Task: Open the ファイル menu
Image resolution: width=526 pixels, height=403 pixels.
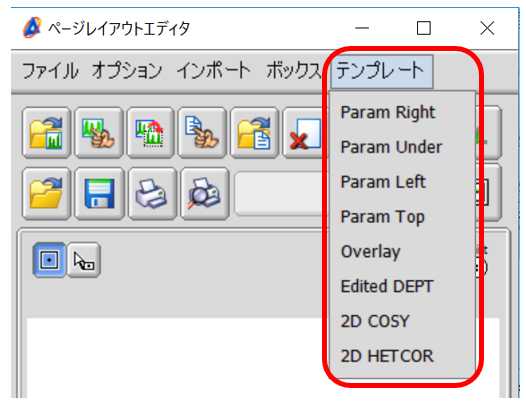Action: 50,71
